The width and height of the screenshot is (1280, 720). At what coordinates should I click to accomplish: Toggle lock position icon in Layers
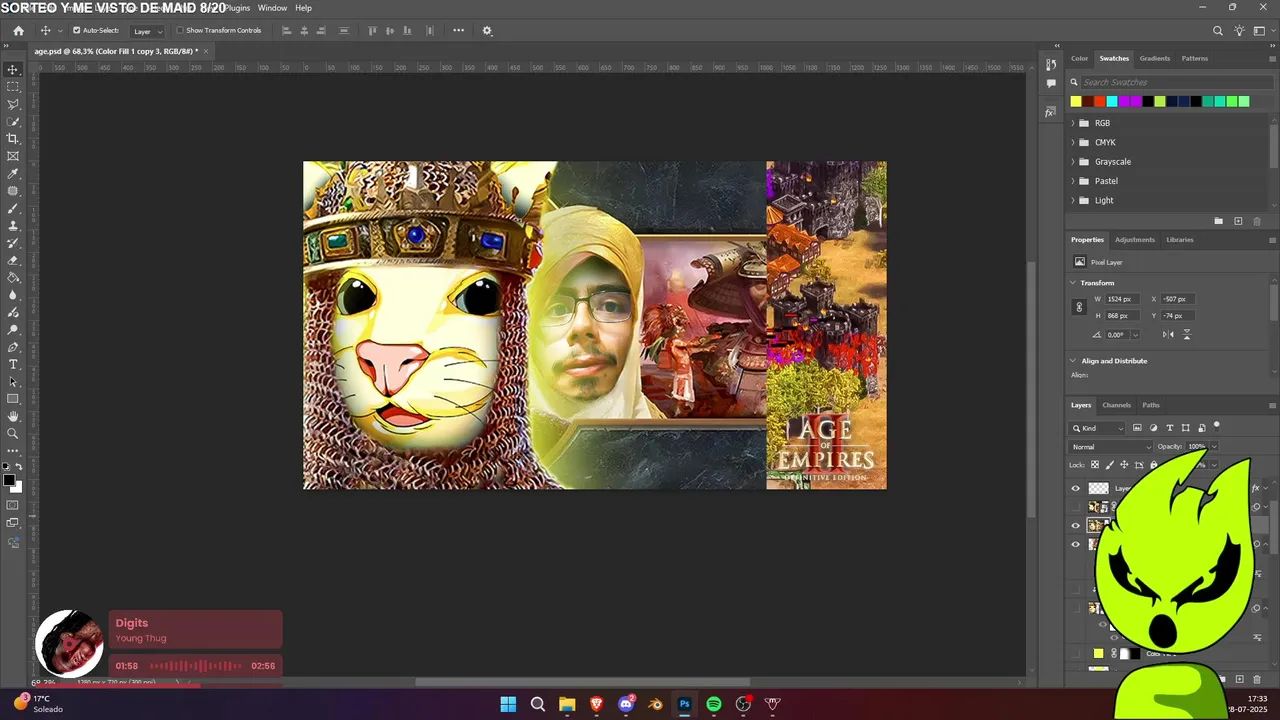pos(1124,465)
